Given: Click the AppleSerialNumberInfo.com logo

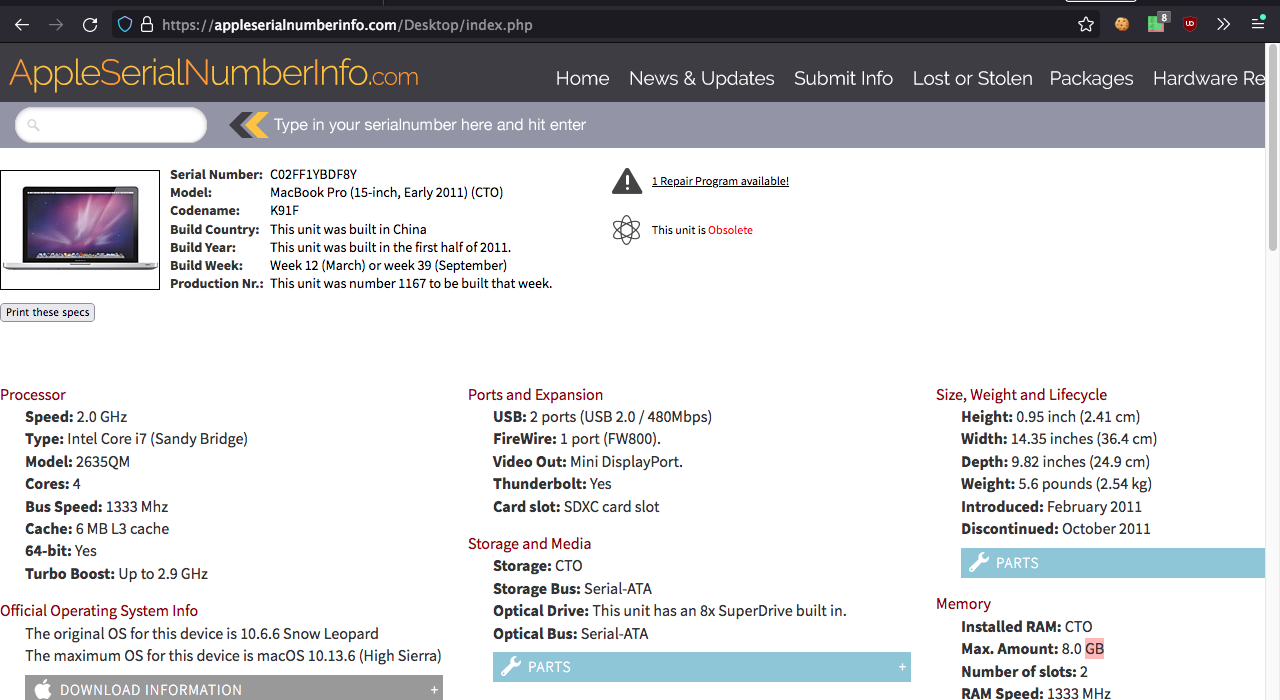Looking at the screenshot, I should (x=214, y=73).
